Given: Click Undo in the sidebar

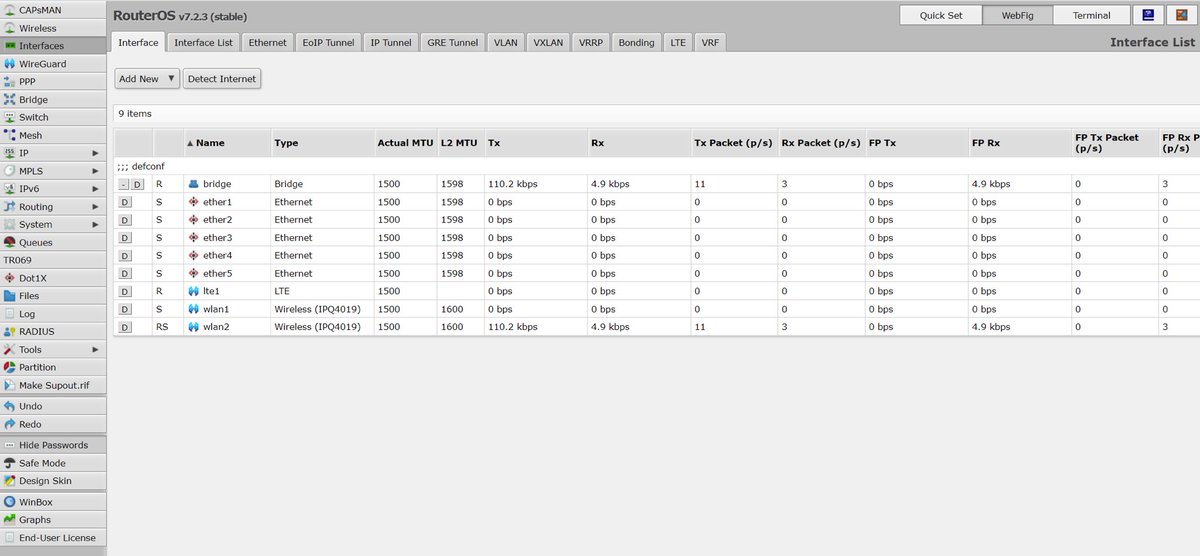Looking at the screenshot, I should (53, 406).
